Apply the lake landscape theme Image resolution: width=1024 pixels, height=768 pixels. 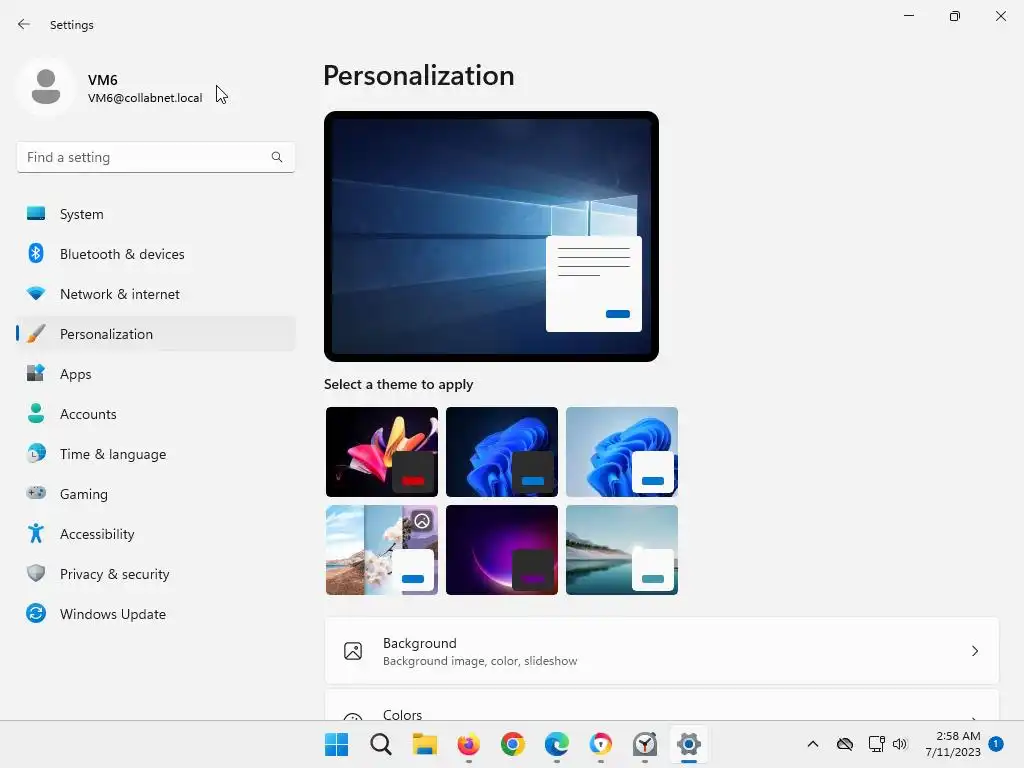coord(622,550)
